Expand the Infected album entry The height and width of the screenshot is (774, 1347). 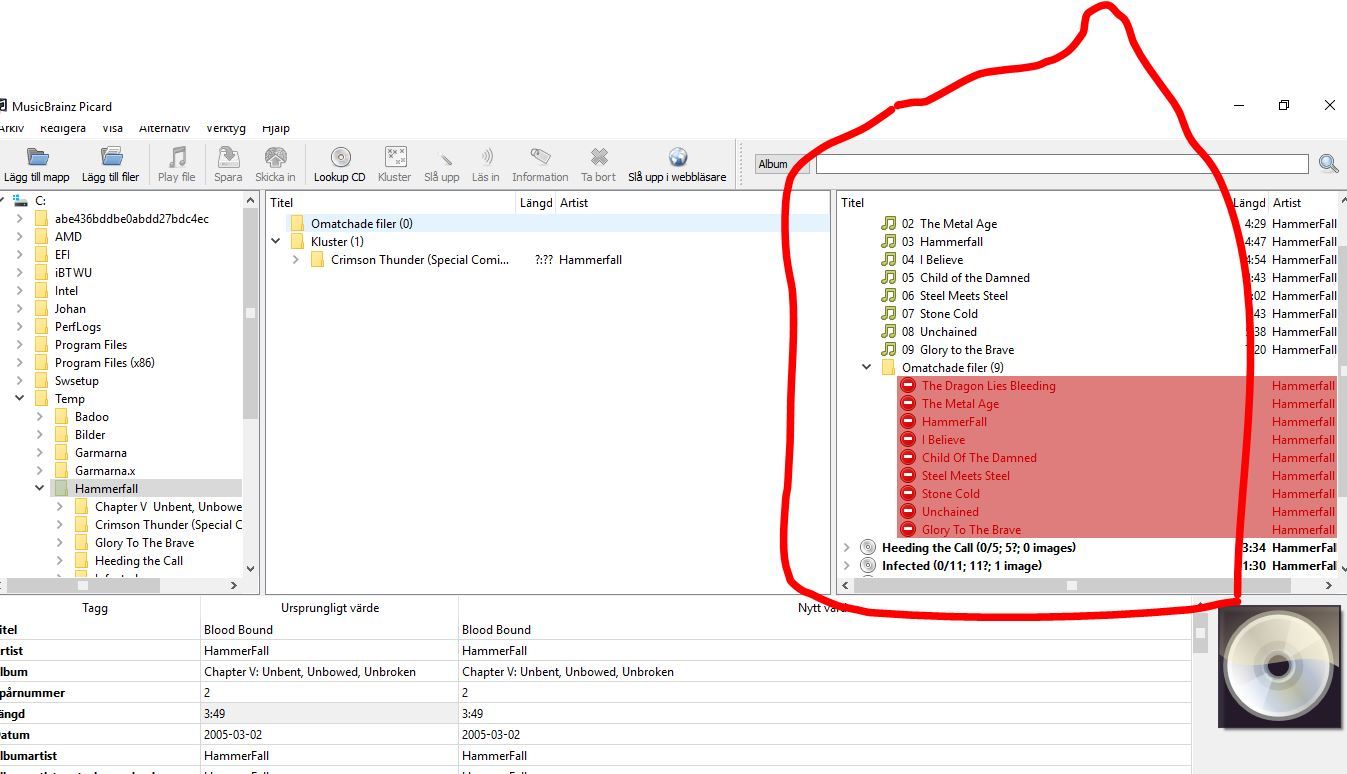click(x=847, y=566)
